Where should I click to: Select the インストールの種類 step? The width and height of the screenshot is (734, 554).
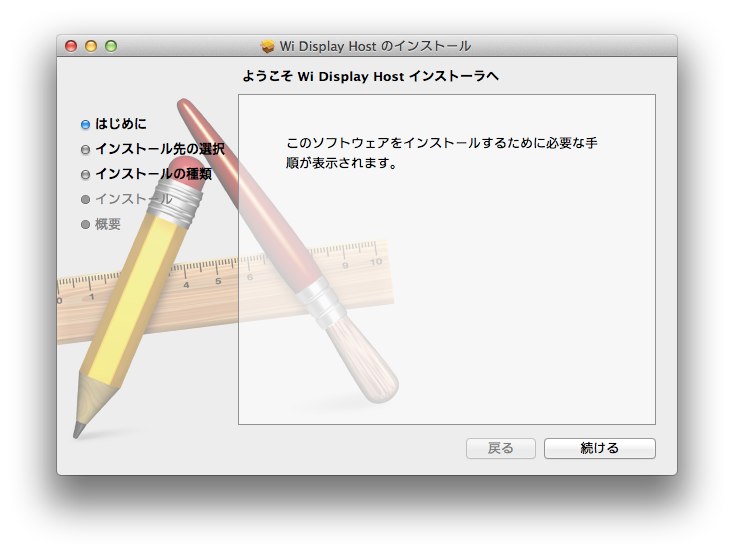pos(154,174)
